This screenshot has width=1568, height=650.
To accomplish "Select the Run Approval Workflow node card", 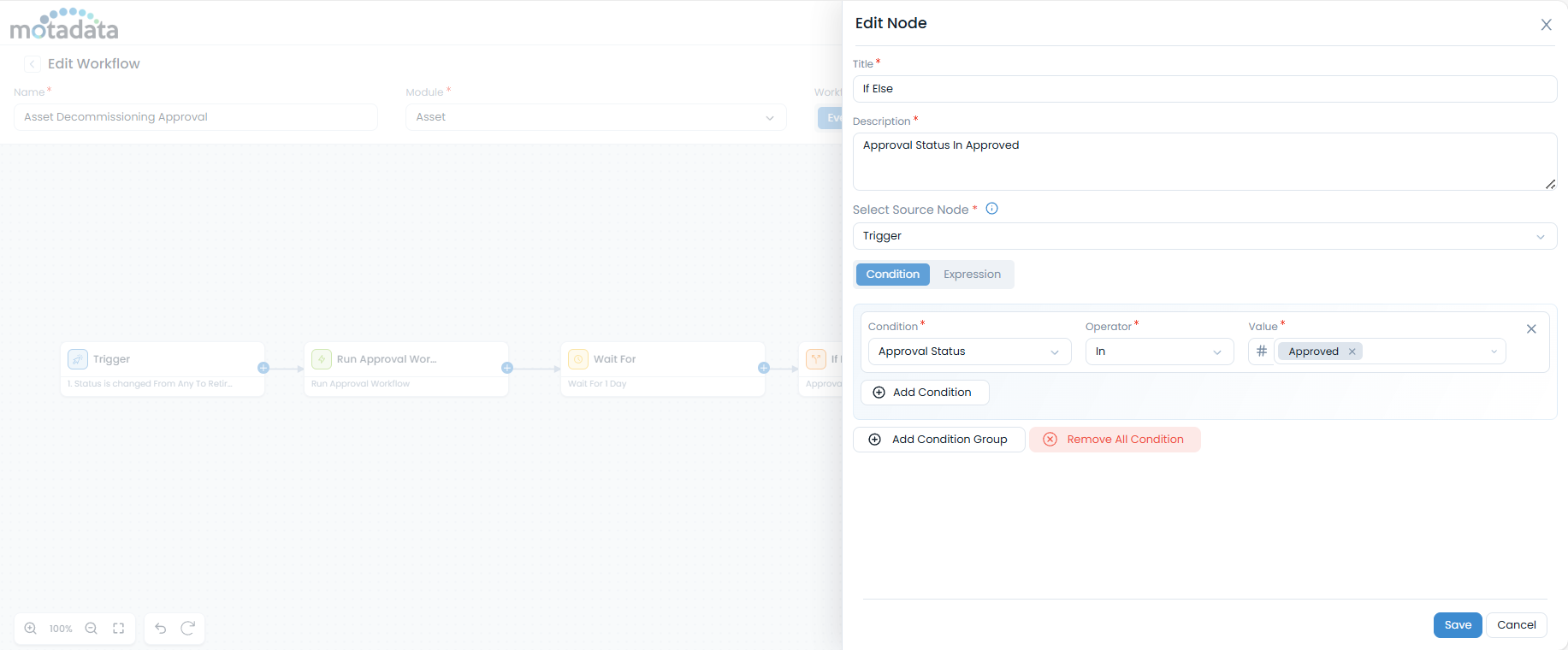I will [406, 369].
